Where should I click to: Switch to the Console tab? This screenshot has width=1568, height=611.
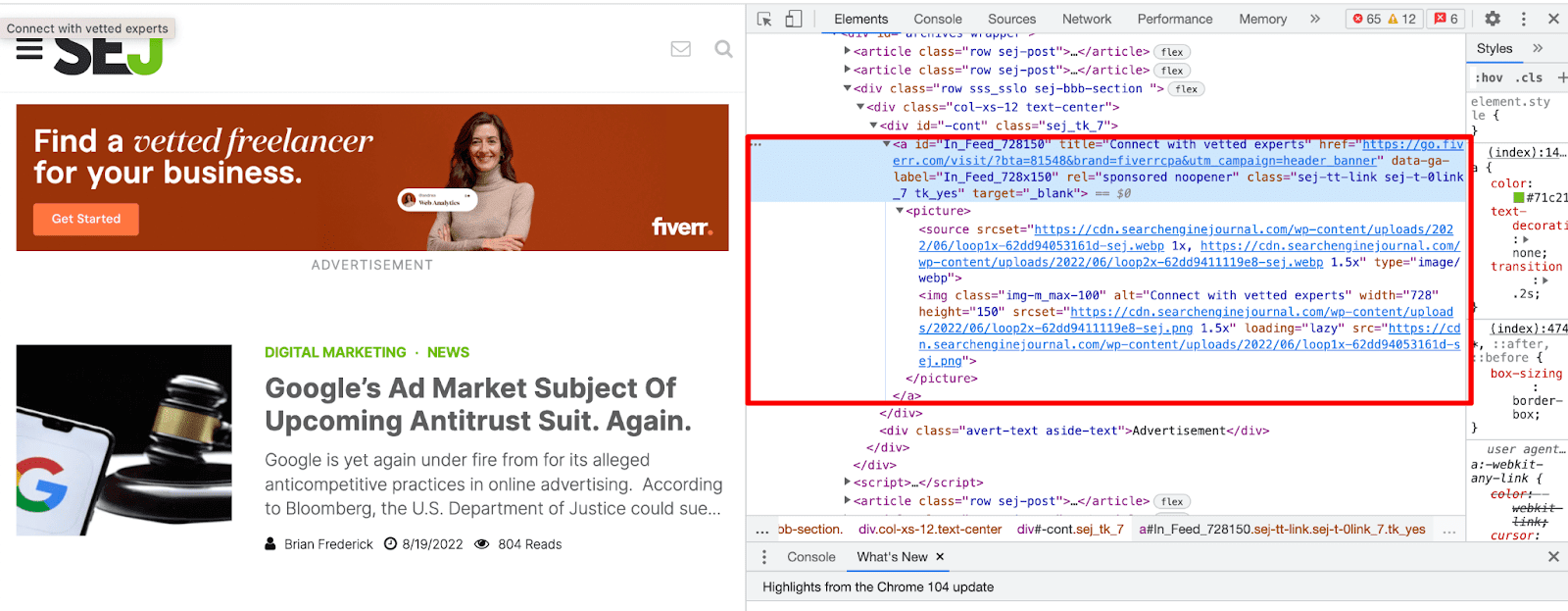(x=938, y=19)
